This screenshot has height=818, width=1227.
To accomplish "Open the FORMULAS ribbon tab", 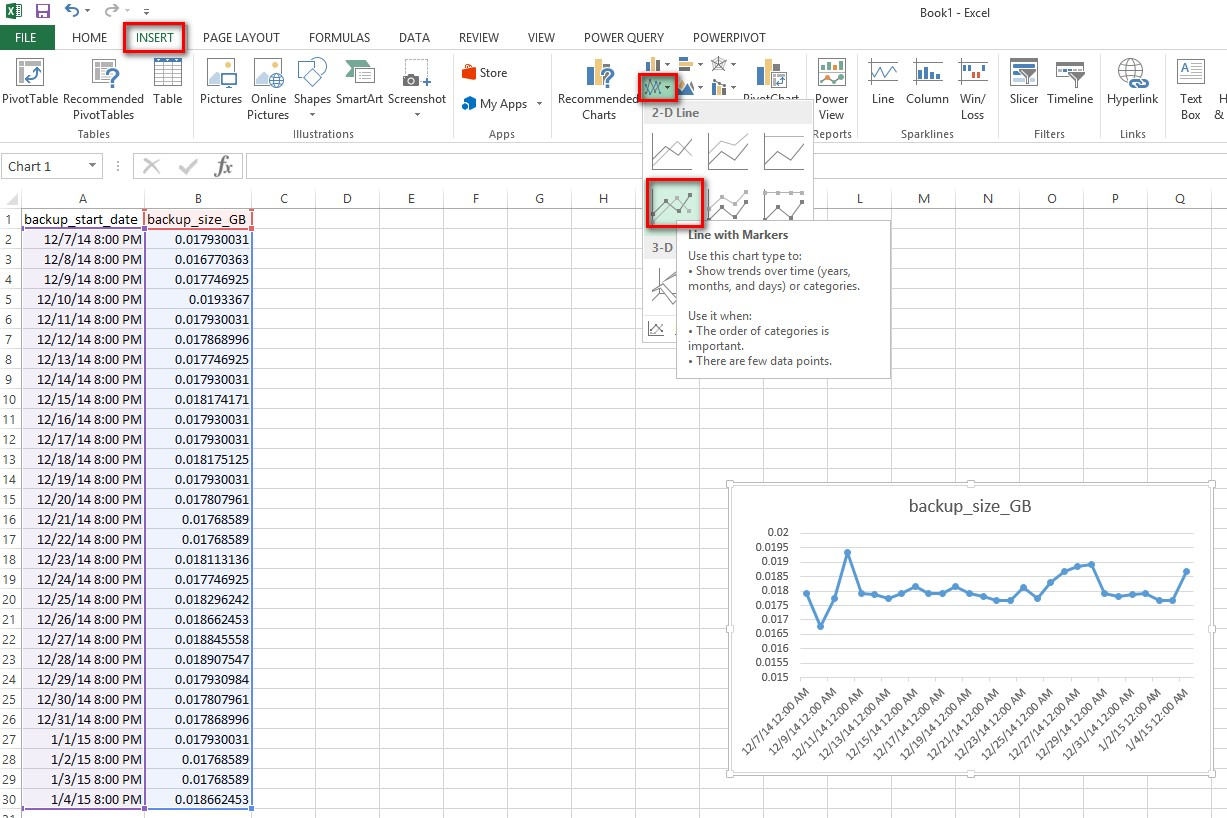I will [339, 38].
